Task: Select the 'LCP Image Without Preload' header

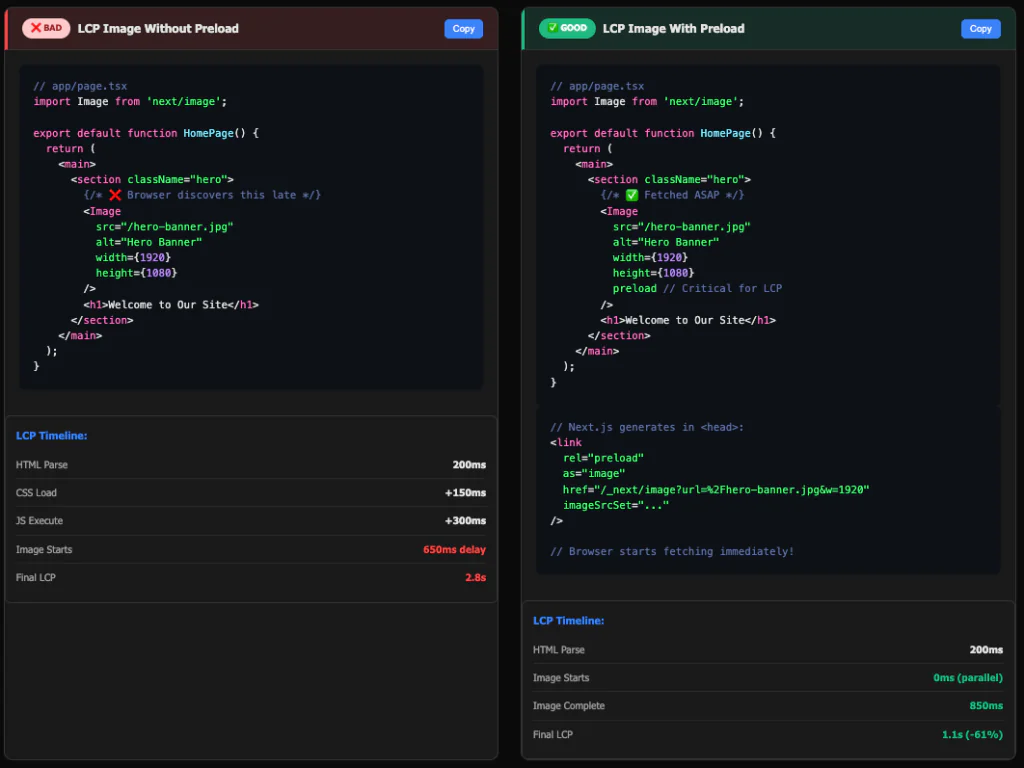Action: coord(158,28)
